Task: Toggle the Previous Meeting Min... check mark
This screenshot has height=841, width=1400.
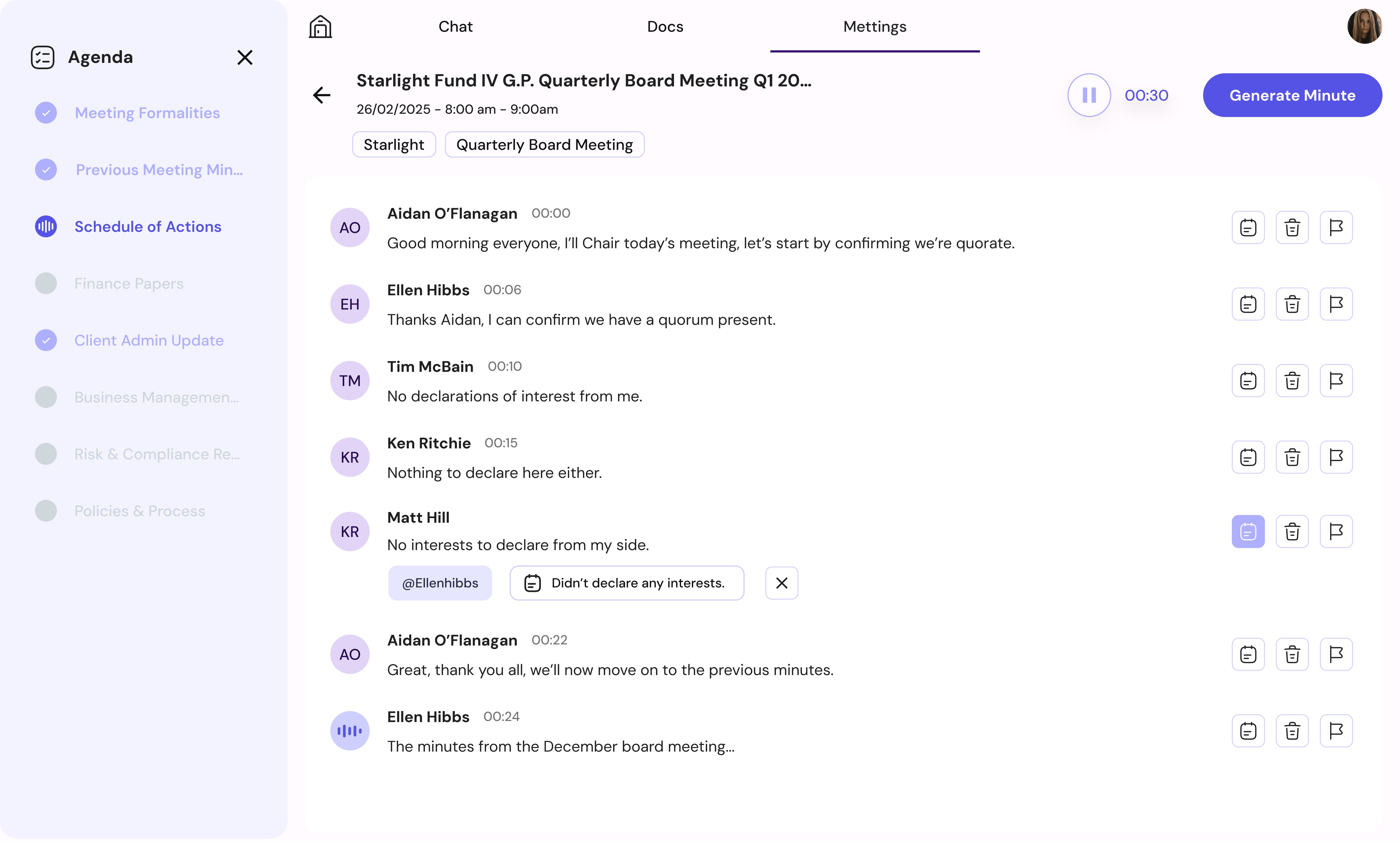Action: (46, 170)
